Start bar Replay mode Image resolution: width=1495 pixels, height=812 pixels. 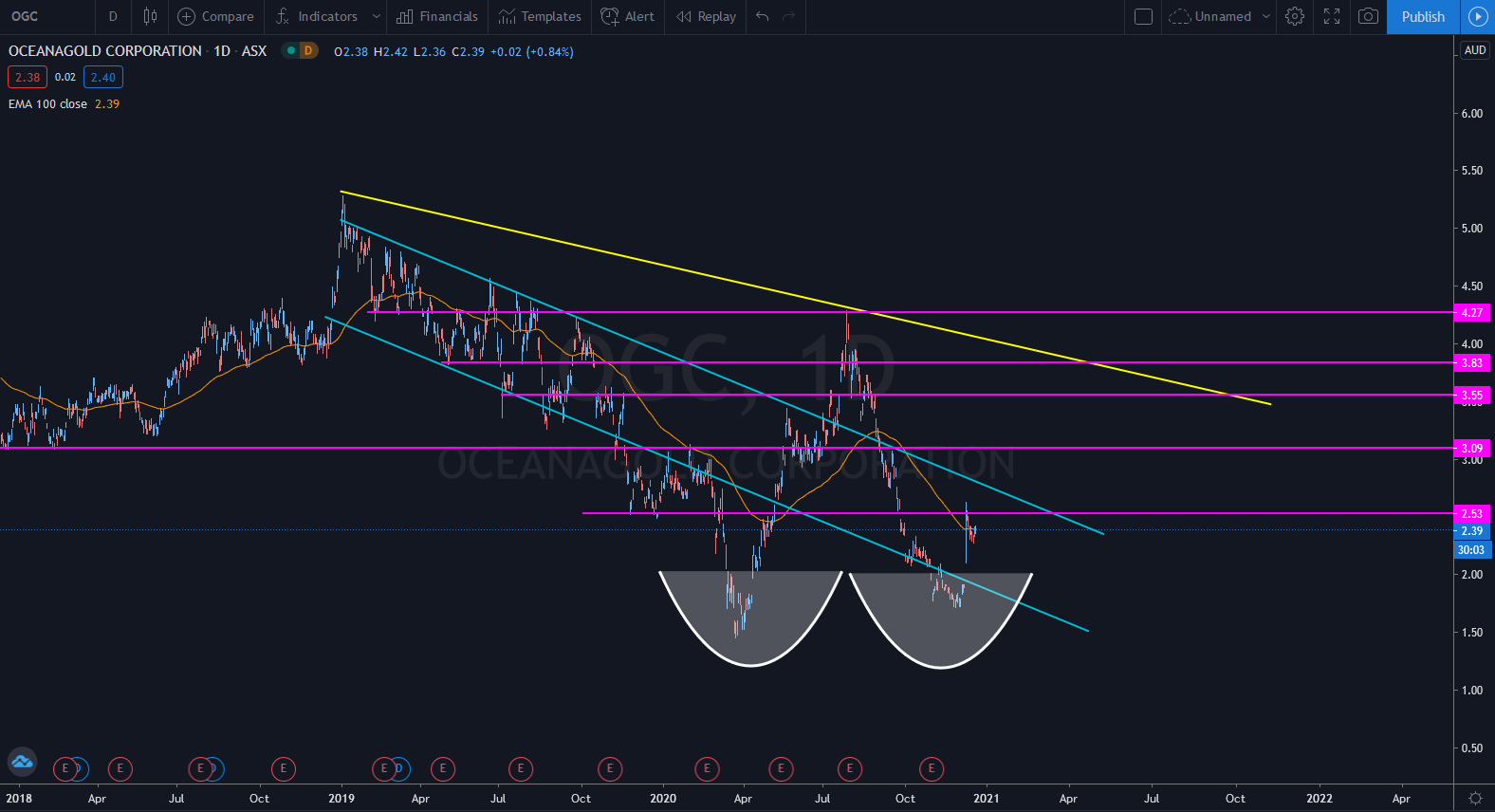click(707, 16)
